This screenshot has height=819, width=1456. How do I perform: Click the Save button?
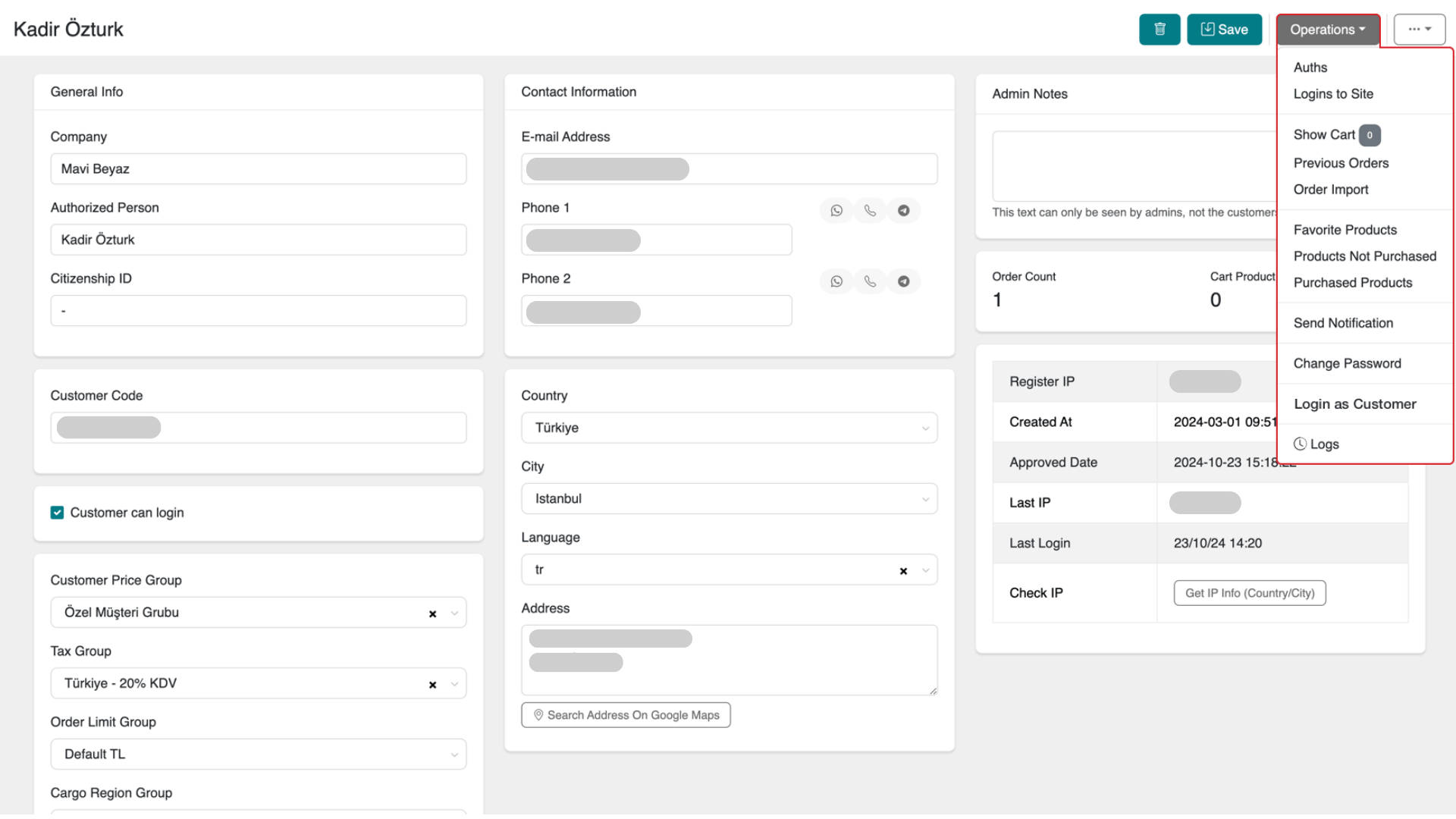click(1224, 30)
